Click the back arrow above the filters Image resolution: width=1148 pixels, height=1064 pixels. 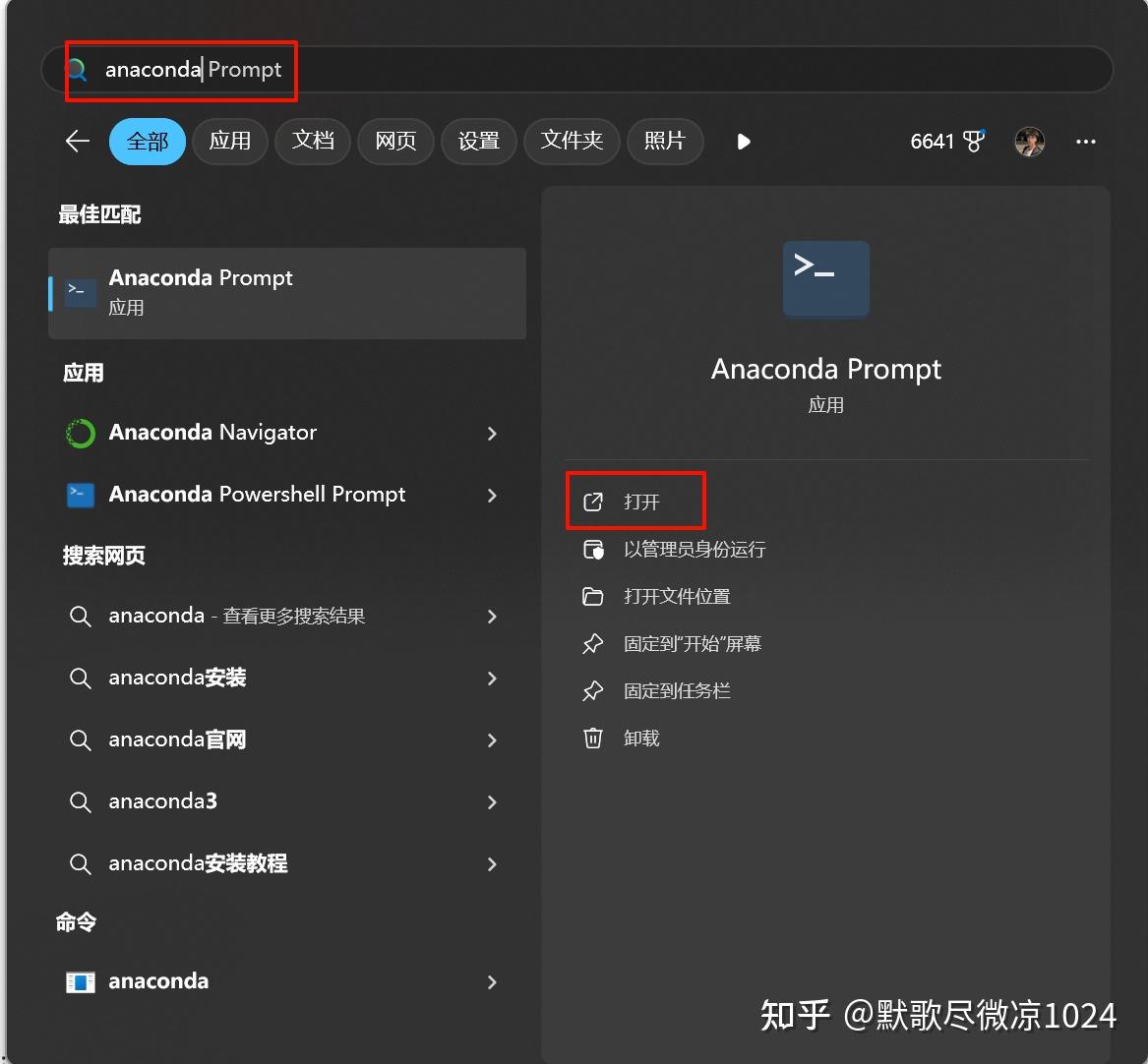(x=77, y=142)
